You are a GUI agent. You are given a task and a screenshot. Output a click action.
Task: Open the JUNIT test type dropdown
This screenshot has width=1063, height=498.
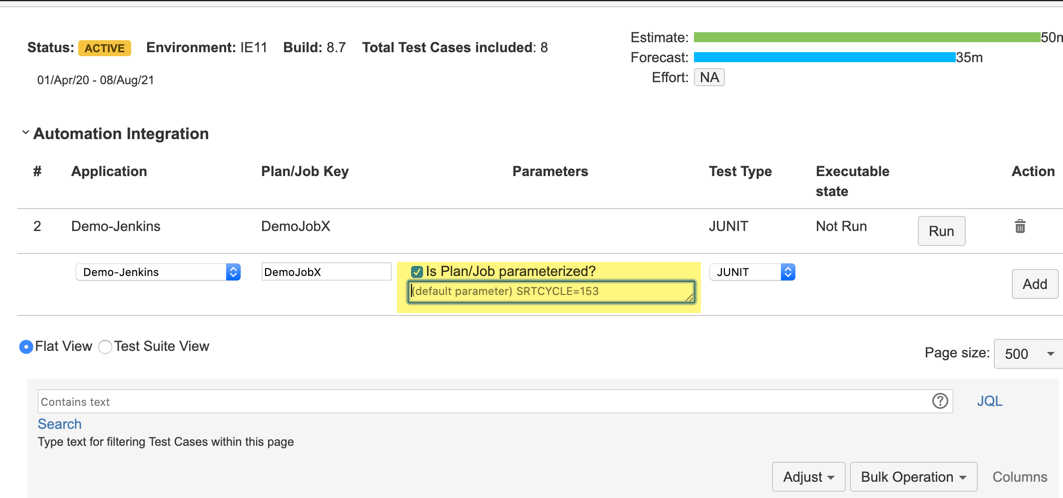coord(752,272)
